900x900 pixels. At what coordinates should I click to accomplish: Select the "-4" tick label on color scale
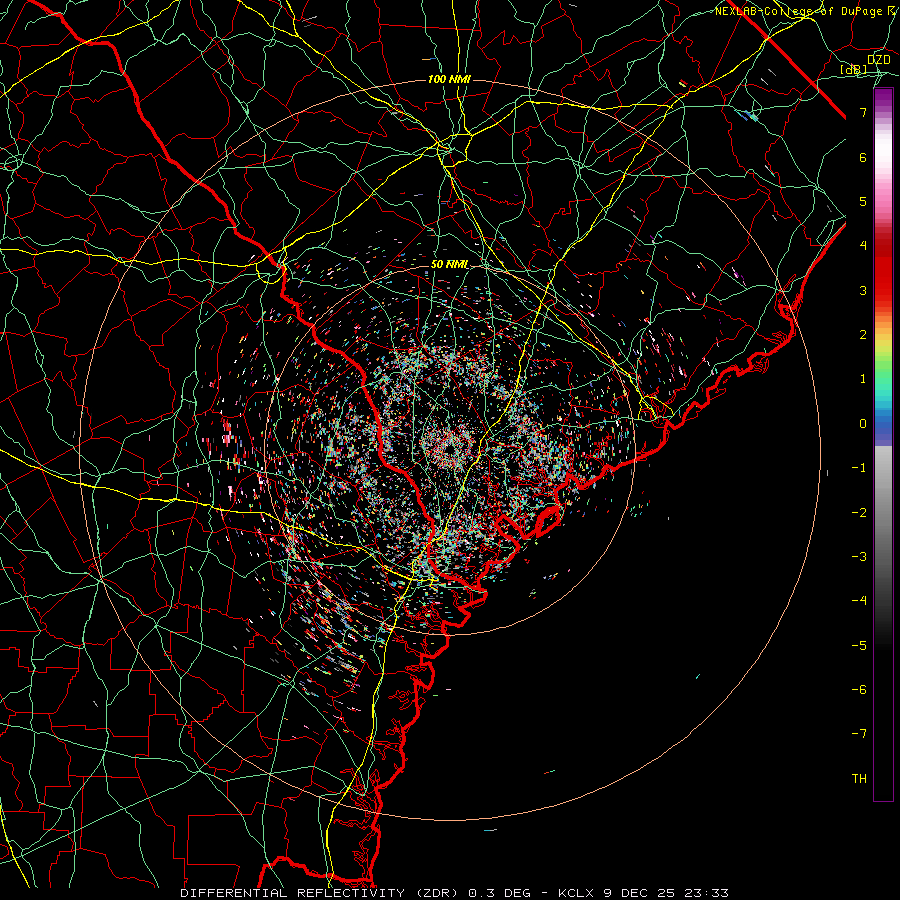pos(859,601)
